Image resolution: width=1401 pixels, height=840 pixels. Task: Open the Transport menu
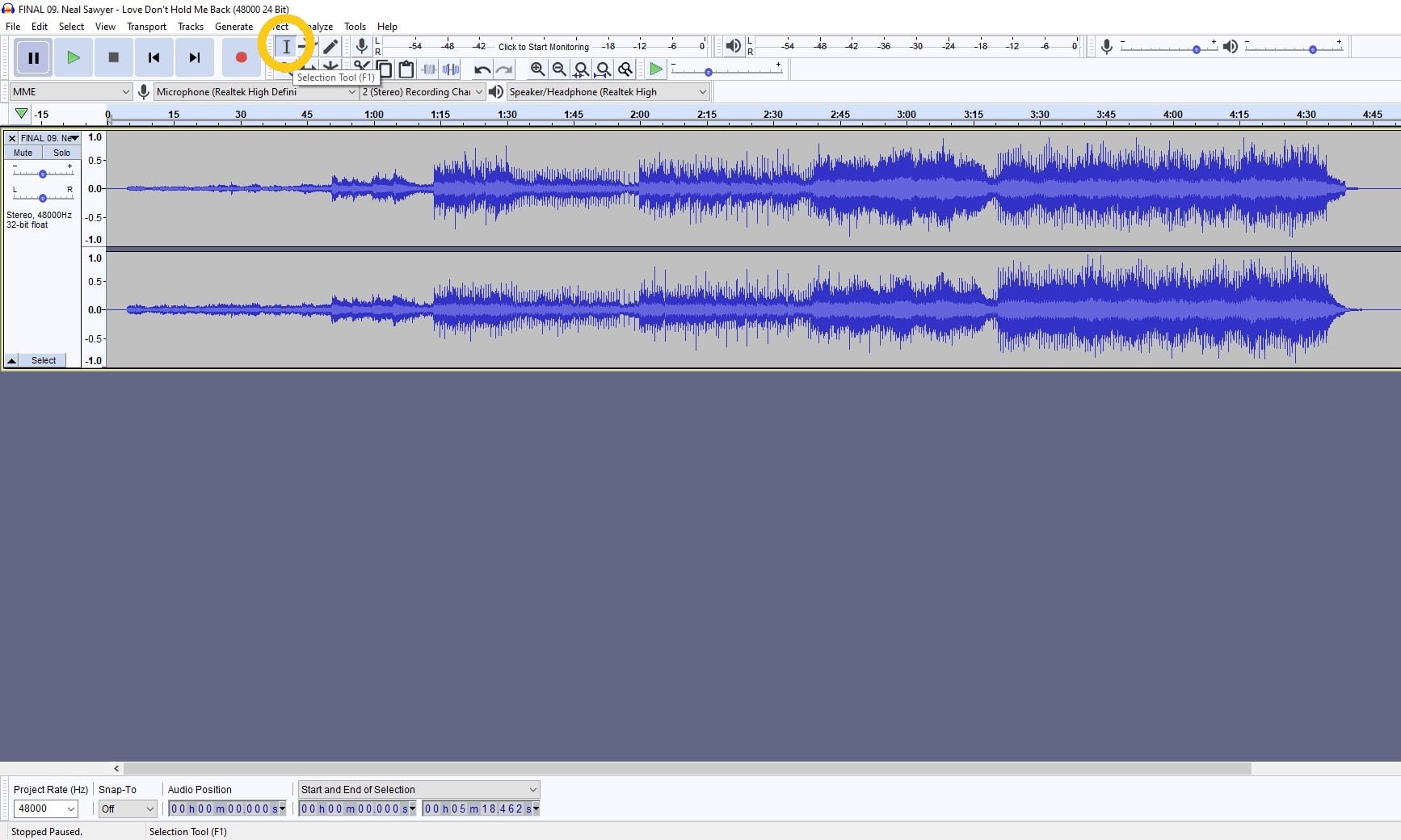tap(145, 26)
